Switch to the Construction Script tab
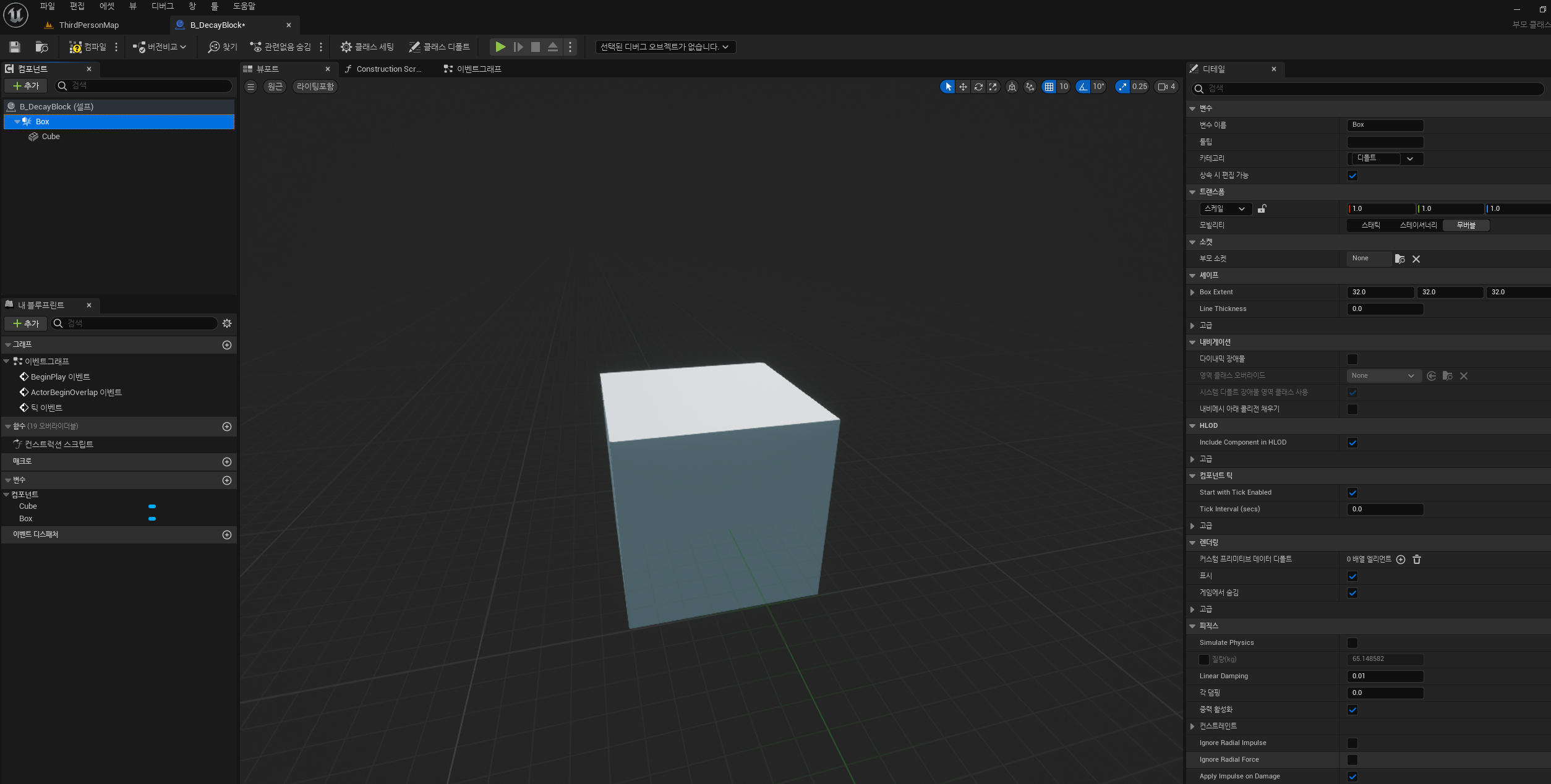This screenshot has width=1551, height=784. point(389,69)
